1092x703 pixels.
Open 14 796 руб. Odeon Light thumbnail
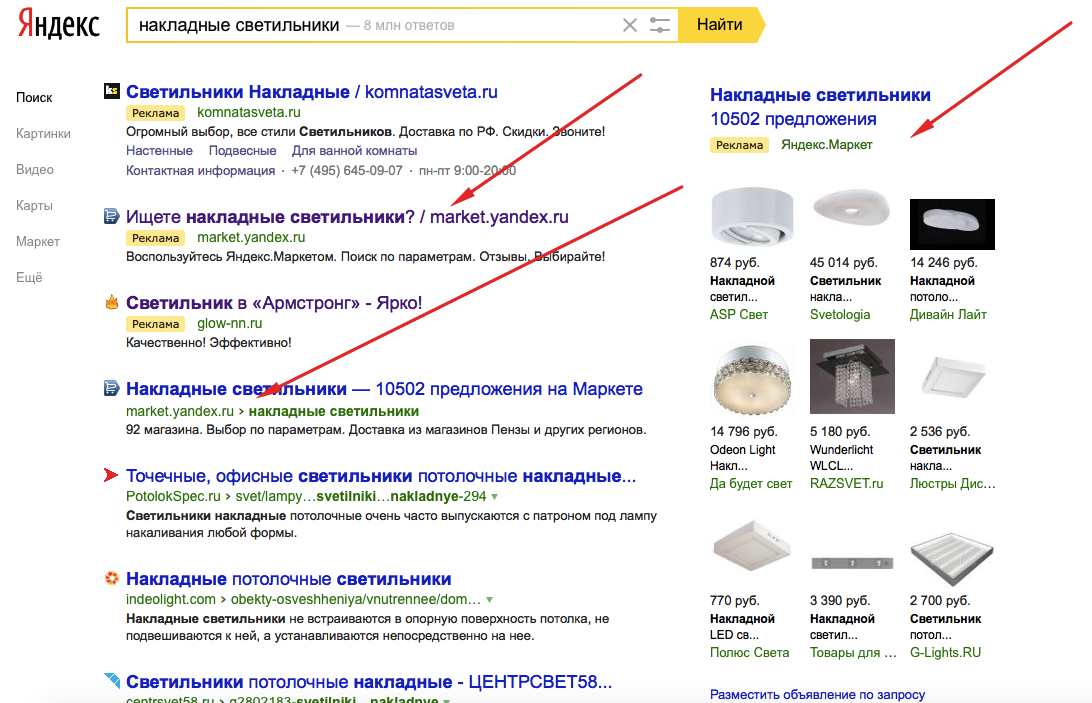[x=751, y=381]
